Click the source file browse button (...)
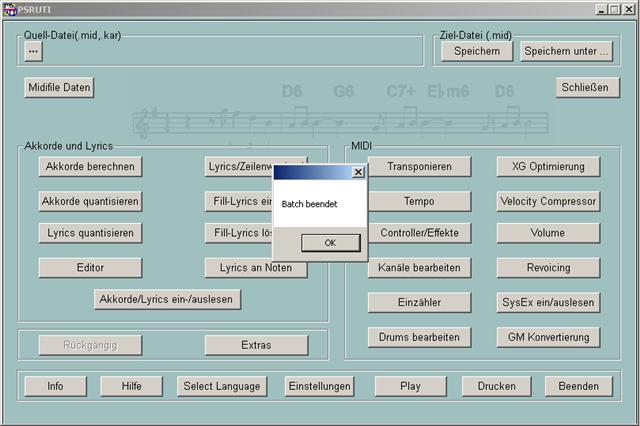The width and height of the screenshot is (640, 426). click(34, 50)
